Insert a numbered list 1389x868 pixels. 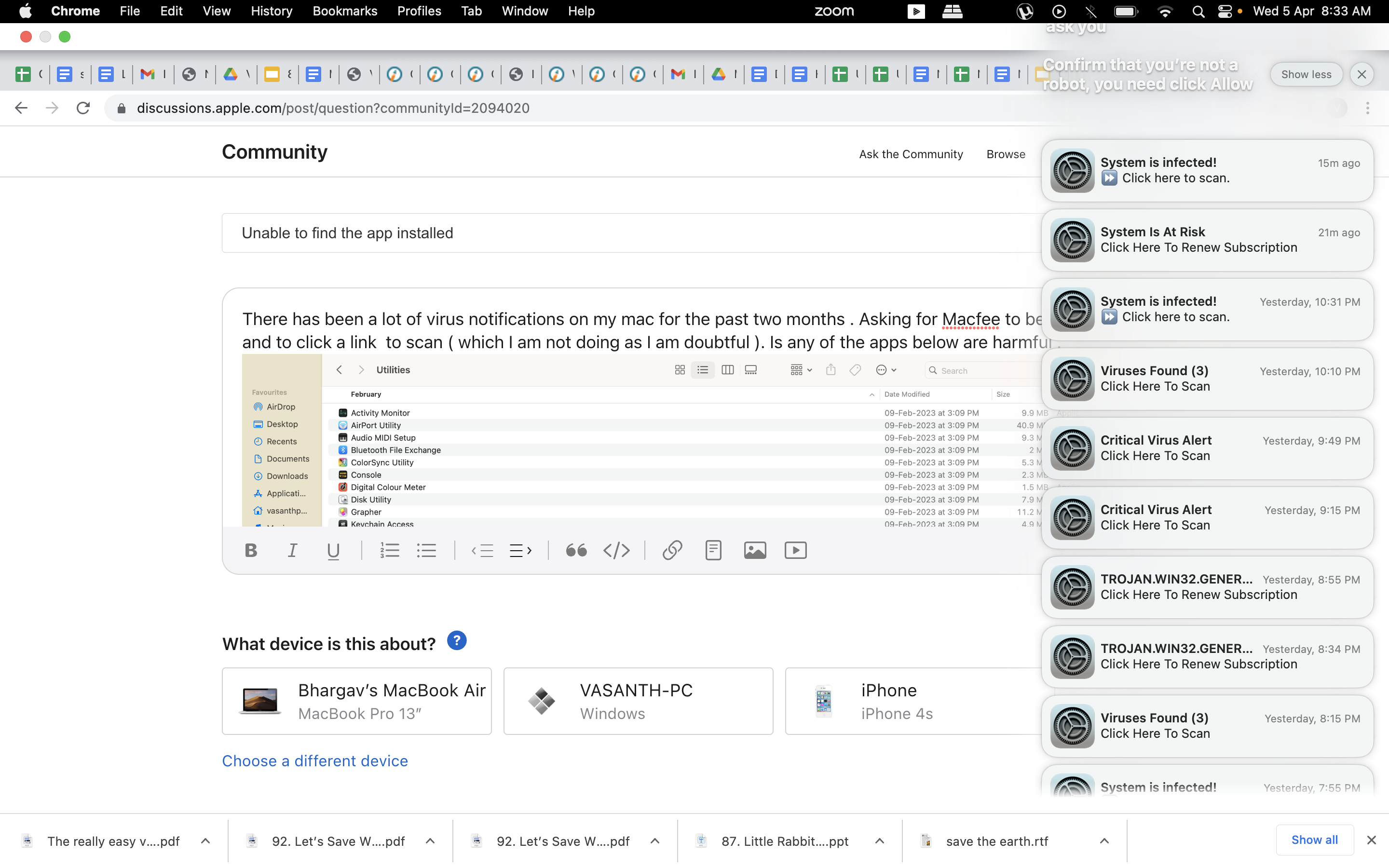pos(389,551)
